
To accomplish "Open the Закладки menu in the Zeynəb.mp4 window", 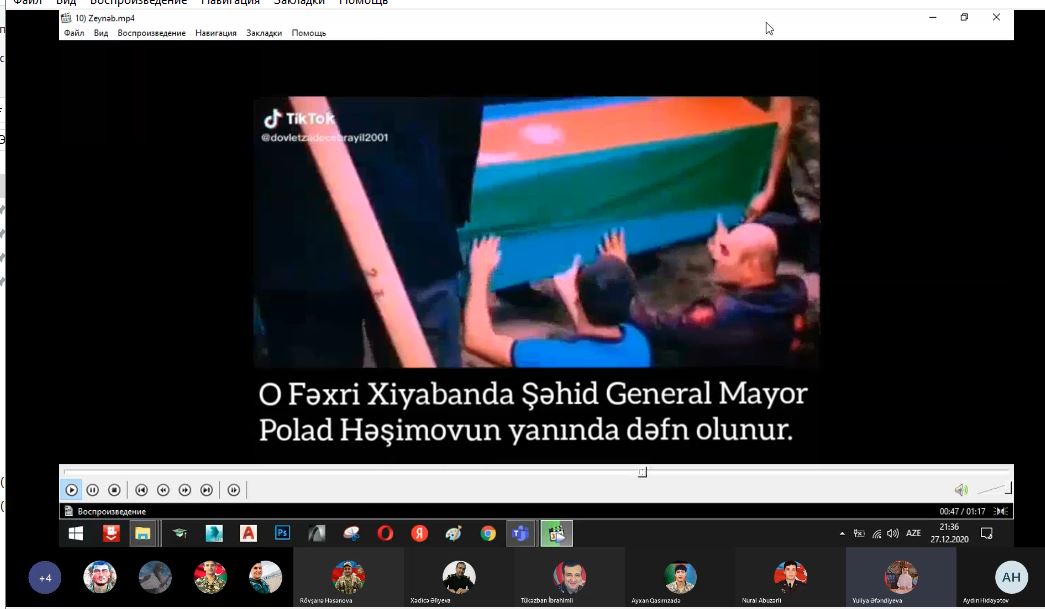I will point(264,33).
